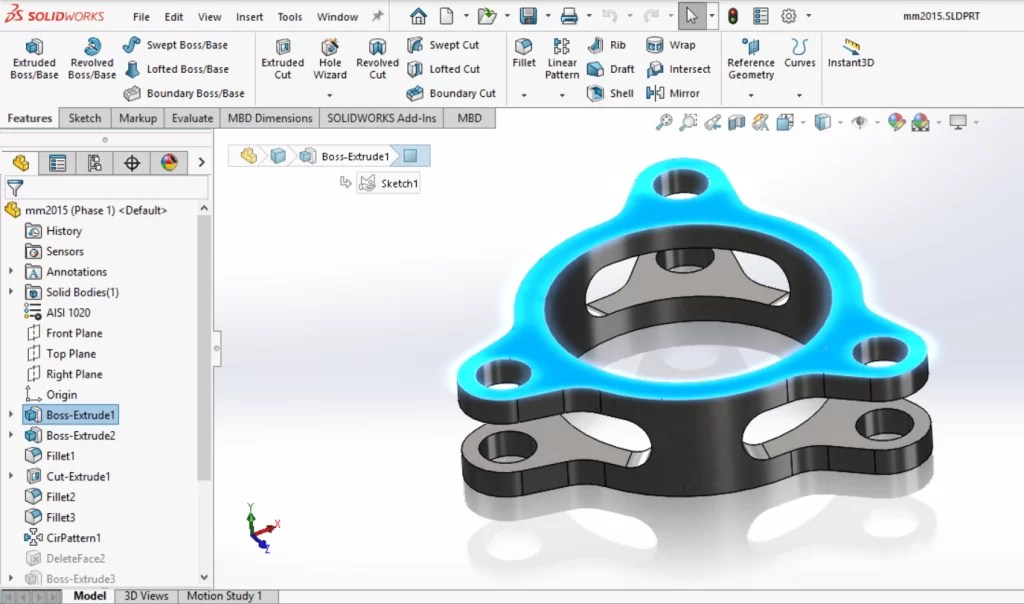Toggle Instant3D mode

coord(850,53)
